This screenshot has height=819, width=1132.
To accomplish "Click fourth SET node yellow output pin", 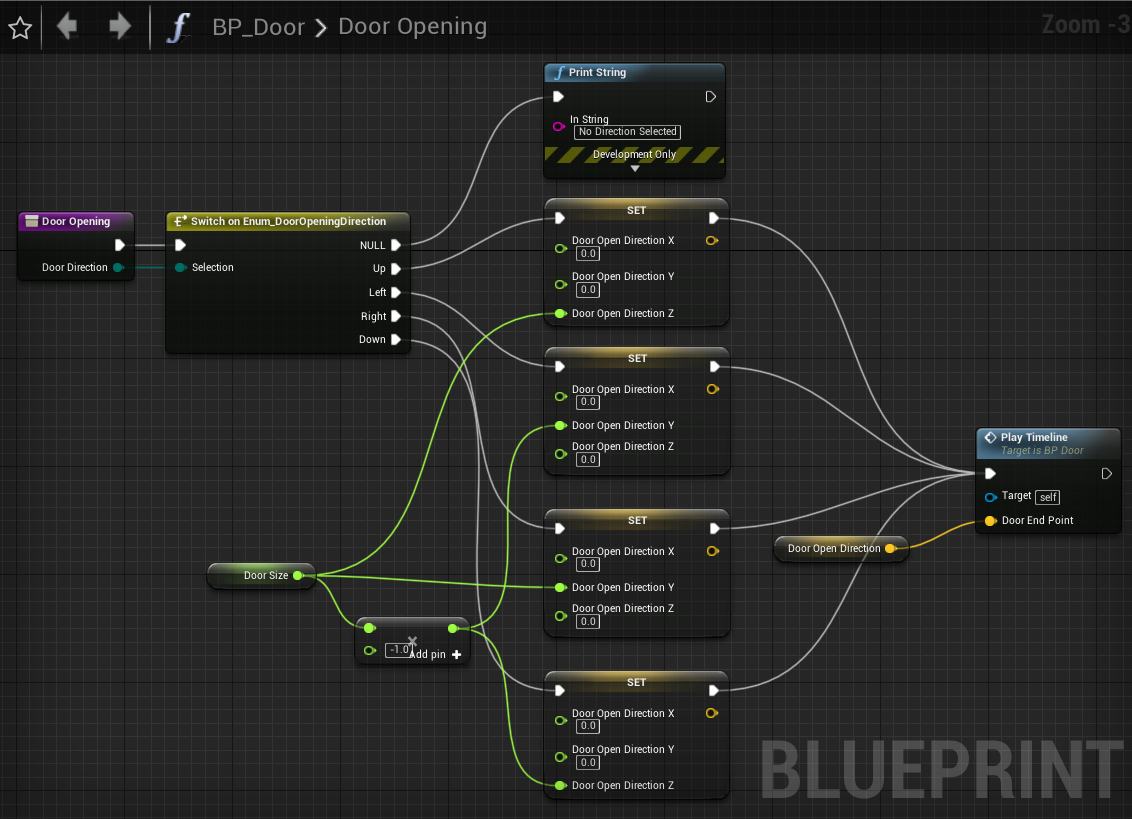I will [x=712, y=714].
